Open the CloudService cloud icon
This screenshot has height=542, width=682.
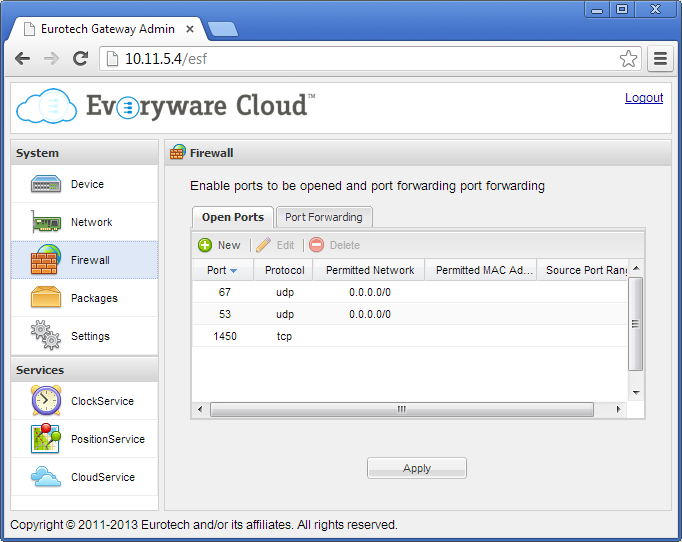[46, 476]
